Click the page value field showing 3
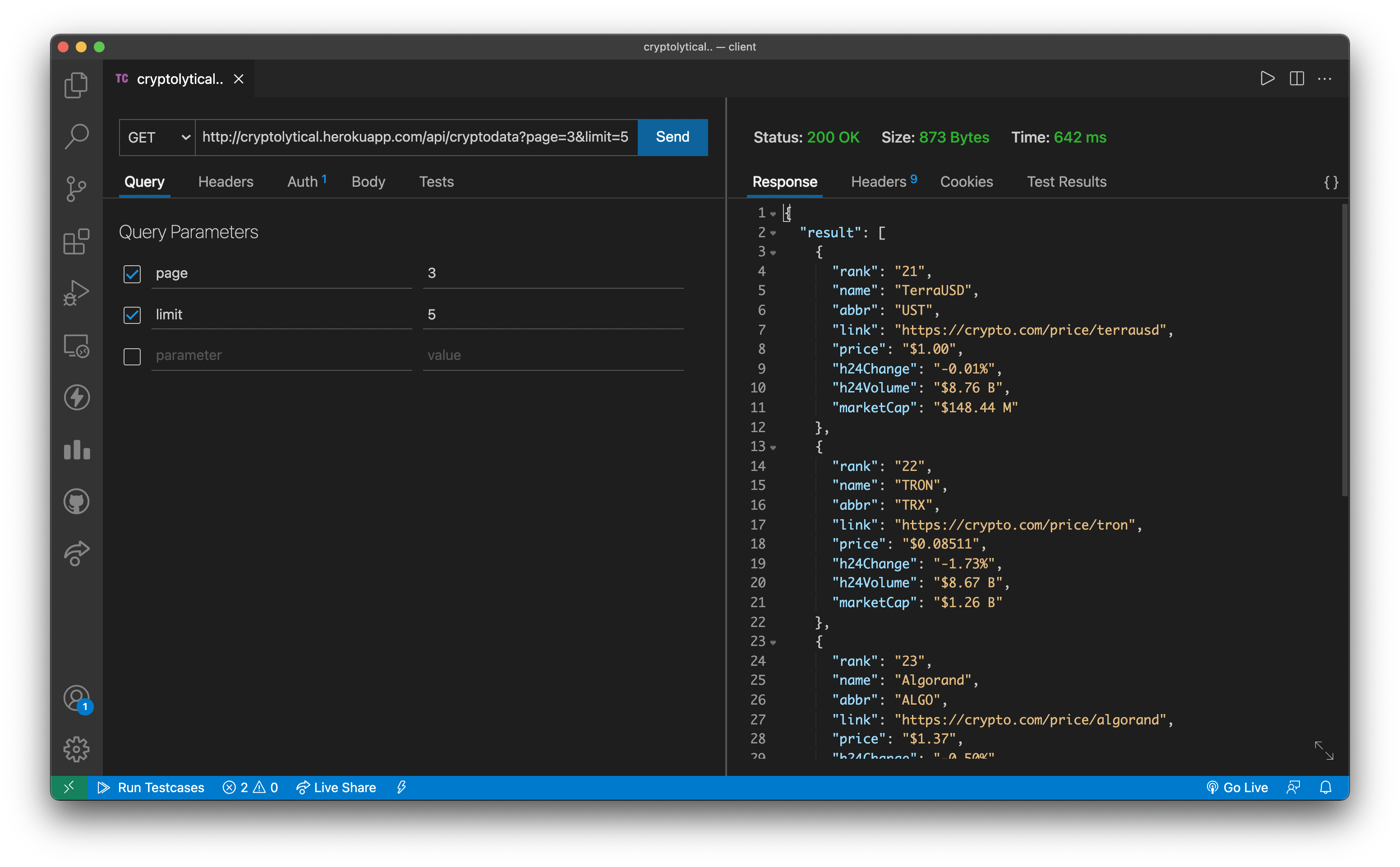1400x867 pixels. pos(553,273)
